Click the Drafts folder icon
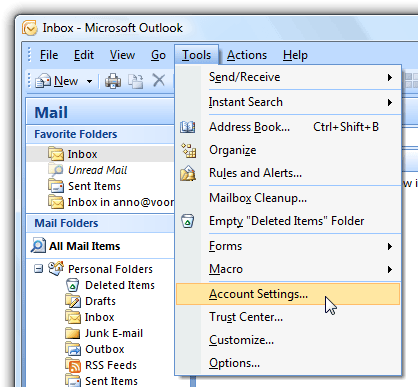The width and height of the screenshot is (418, 387). 73,301
